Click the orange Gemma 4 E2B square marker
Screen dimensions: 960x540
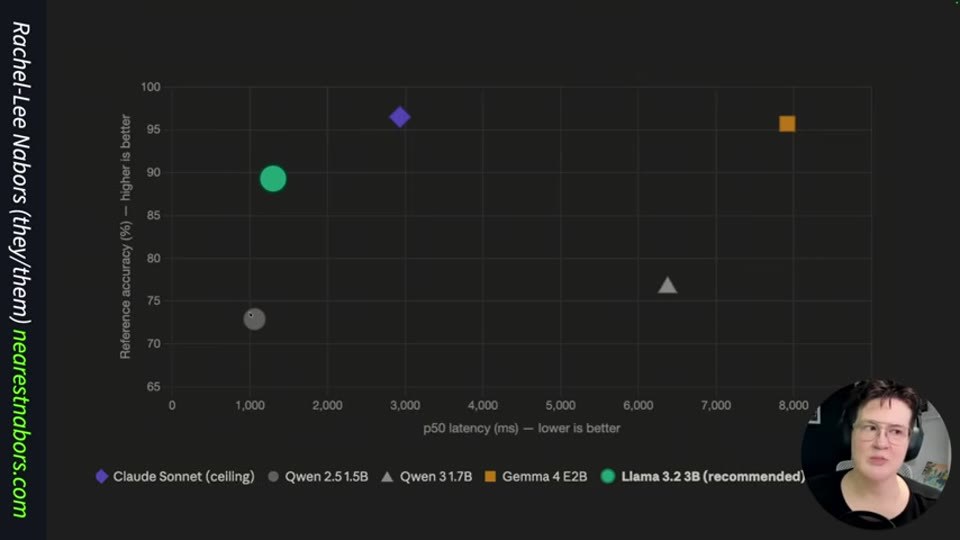(787, 124)
